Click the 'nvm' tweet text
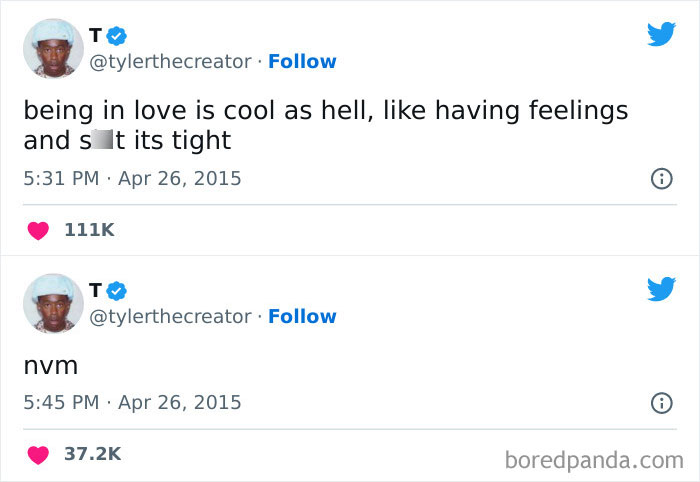Image resolution: width=700 pixels, height=482 pixels. pos(50,366)
